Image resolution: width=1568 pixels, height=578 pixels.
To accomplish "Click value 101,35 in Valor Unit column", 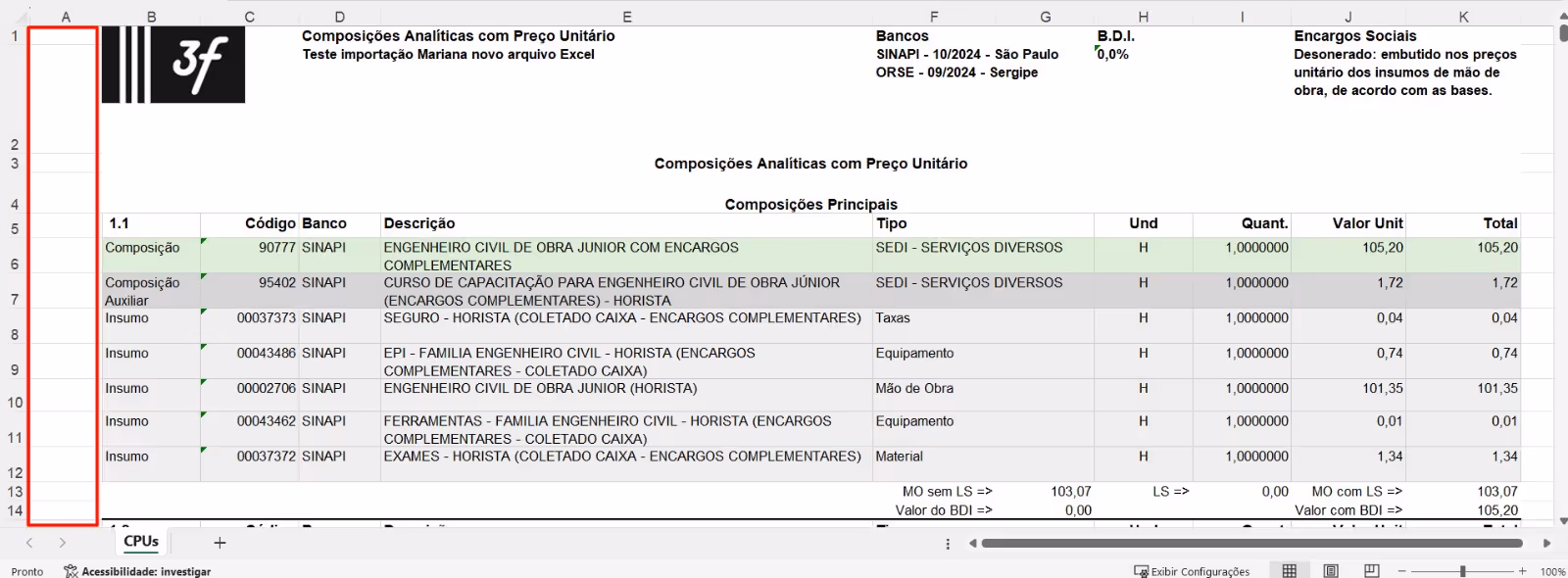I will point(1348,395).
